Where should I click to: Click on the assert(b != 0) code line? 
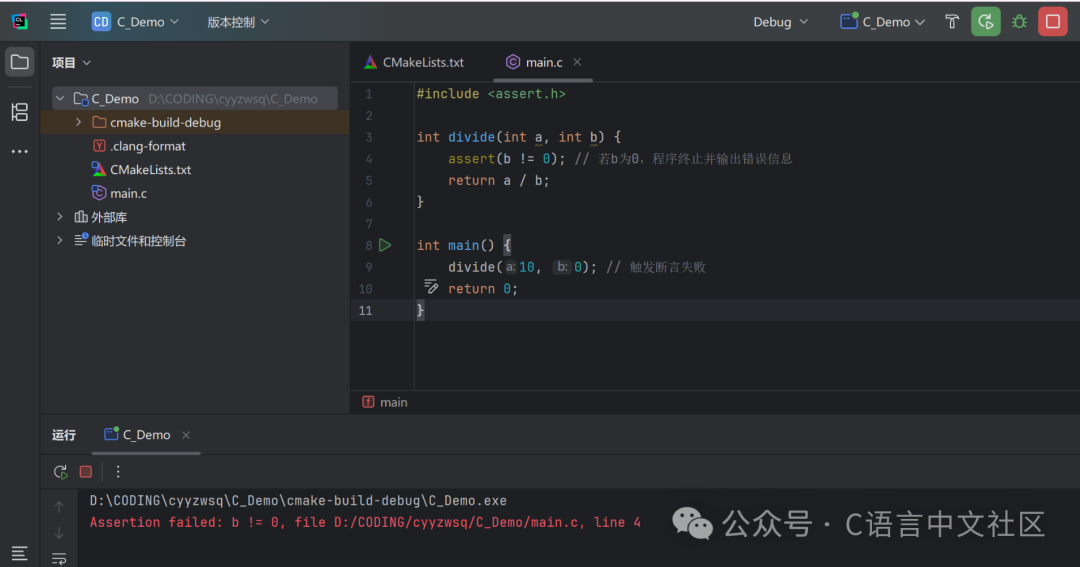pos(506,159)
